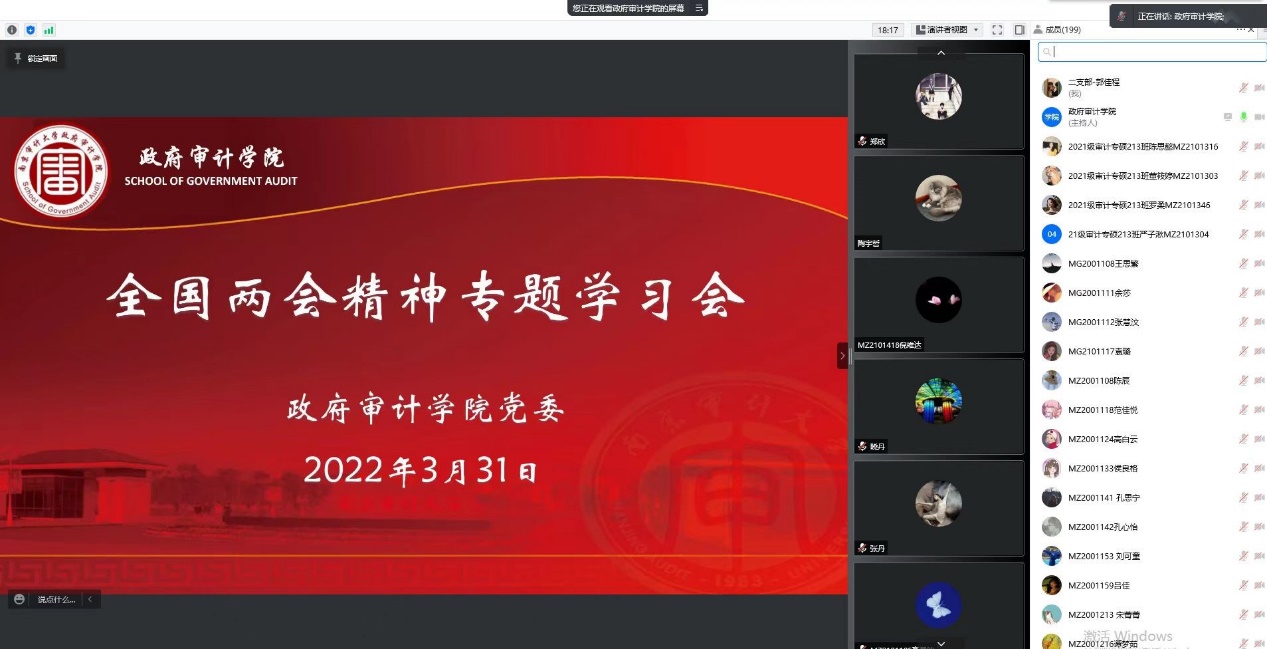The height and width of the screenshot is (649, 1267).
Task: Open the 成员(199) members panel tab
Action: [1062, 30]
